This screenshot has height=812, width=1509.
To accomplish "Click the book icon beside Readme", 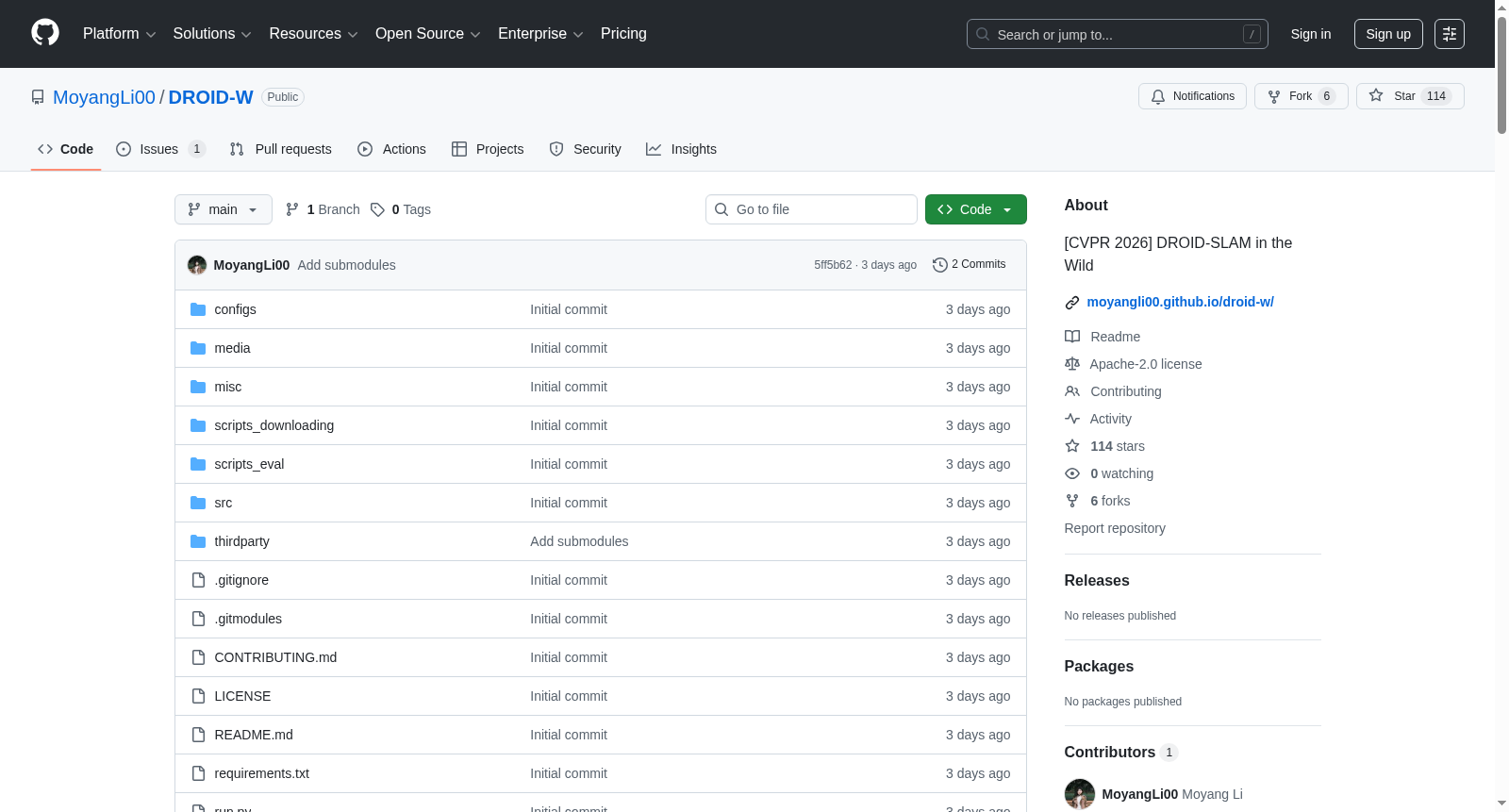I will 1072,337.
